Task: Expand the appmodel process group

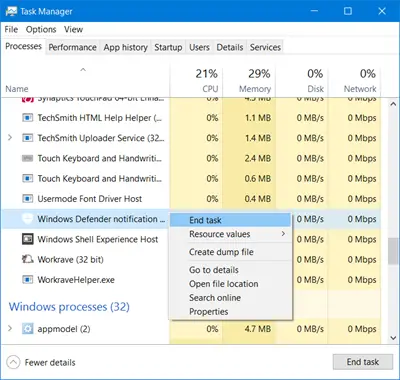Action: [x=10, y=329]
